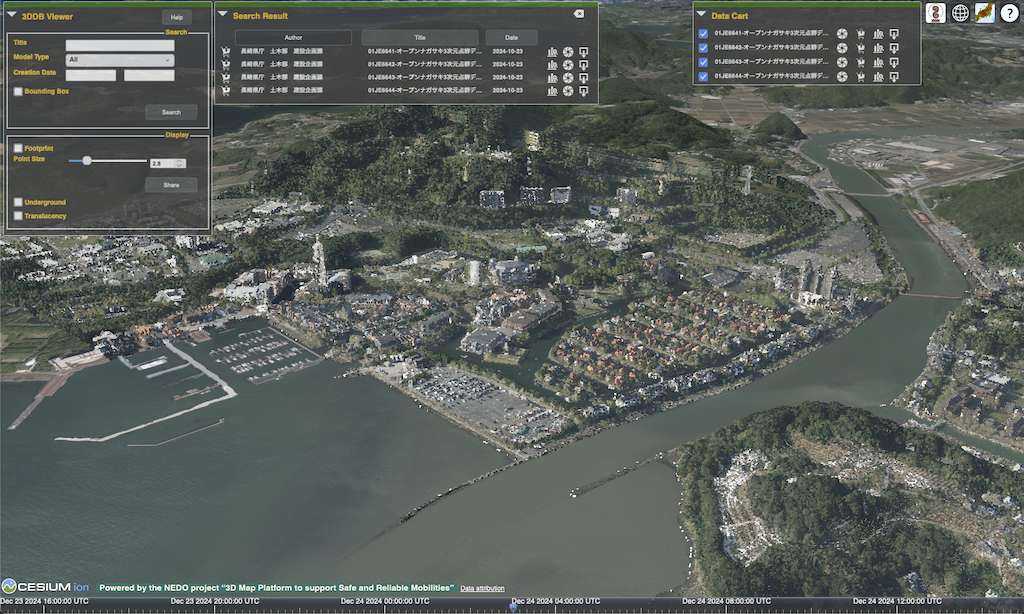Open chart icon of 01JE6644 in Data Cart
Screen dimensions: 1024x614
[878, 76]
